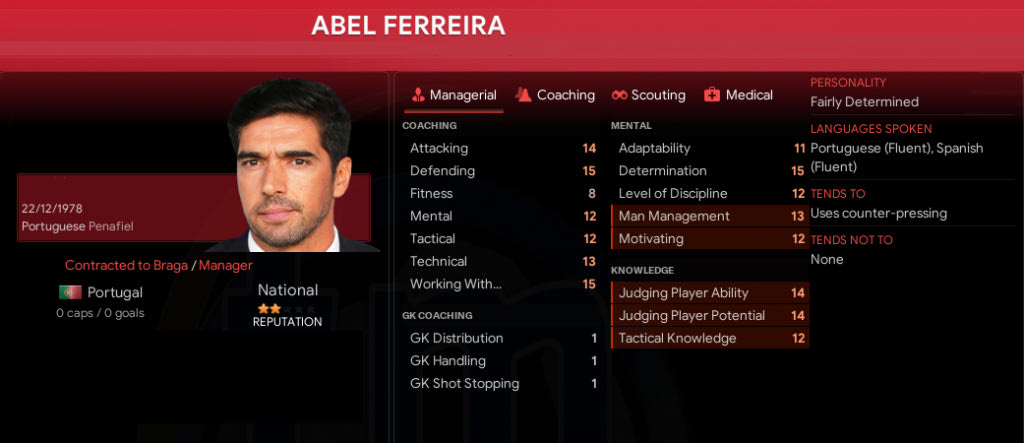Click the Penafiel birthplace link
The width and height of the screenshot is (1024, 443).
click(110, 227)
